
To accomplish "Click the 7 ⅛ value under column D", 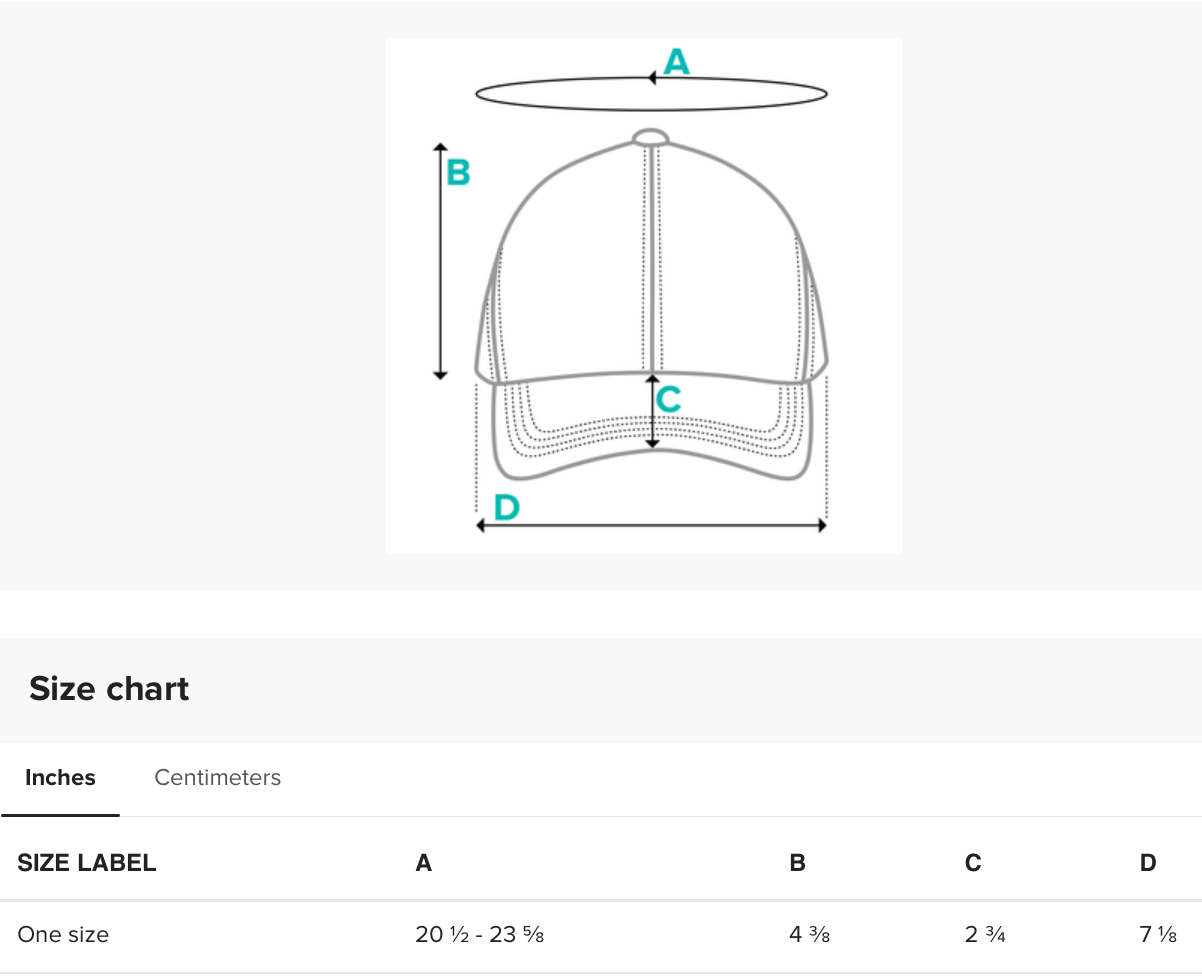I will tap(1158, 935).
